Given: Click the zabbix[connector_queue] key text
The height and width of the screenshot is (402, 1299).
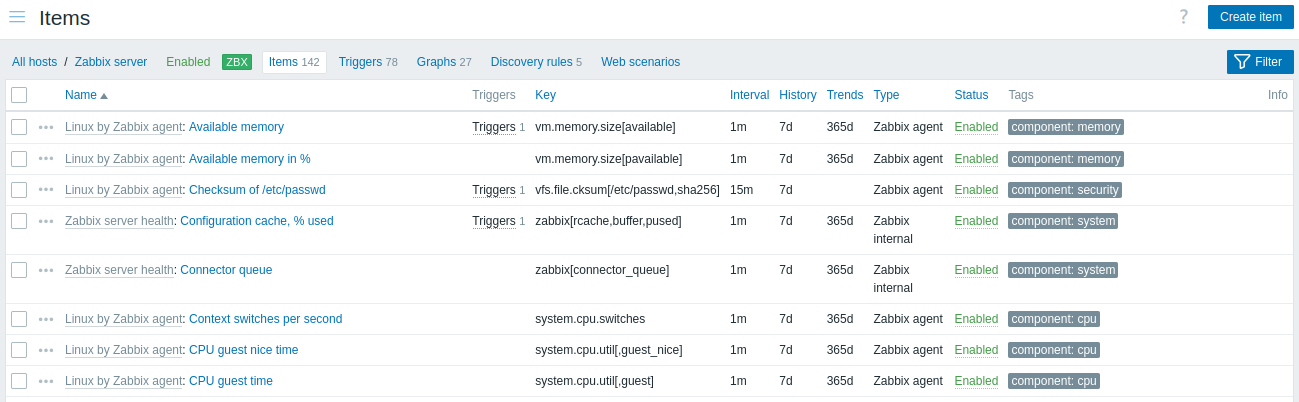Looking at the screenshot, I should coord(602,270).
